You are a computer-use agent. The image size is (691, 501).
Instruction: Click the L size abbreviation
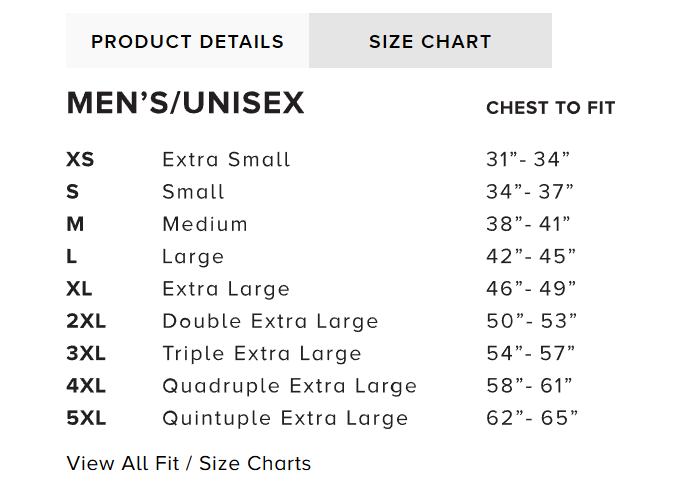click(72, 256)
